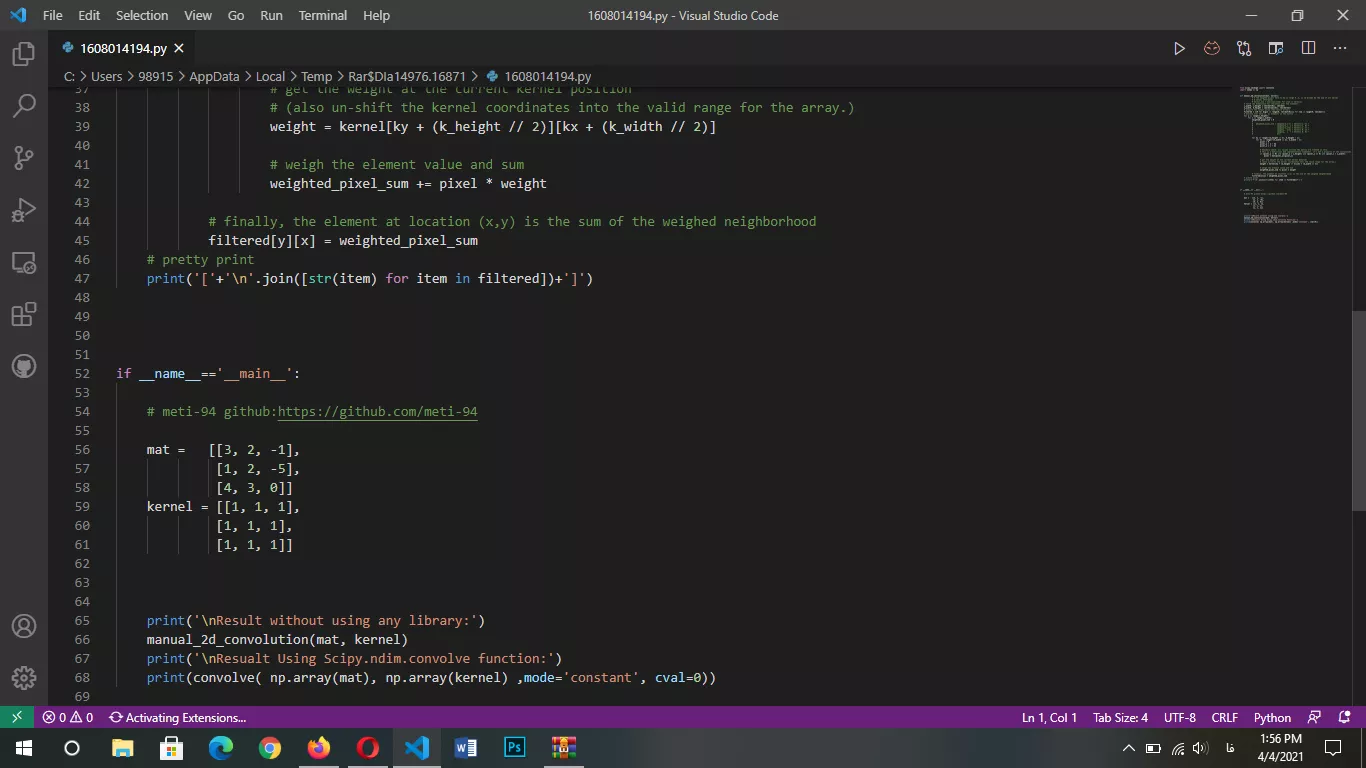Open the Selection menu

[x=142, y=15]
